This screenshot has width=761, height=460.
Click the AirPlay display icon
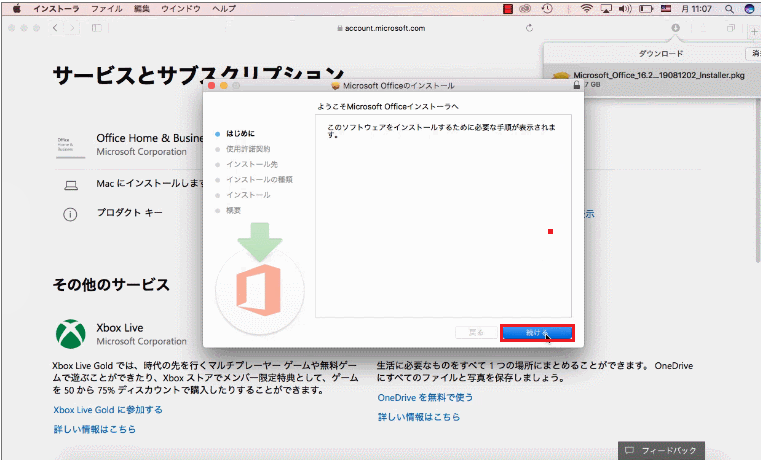606,9
